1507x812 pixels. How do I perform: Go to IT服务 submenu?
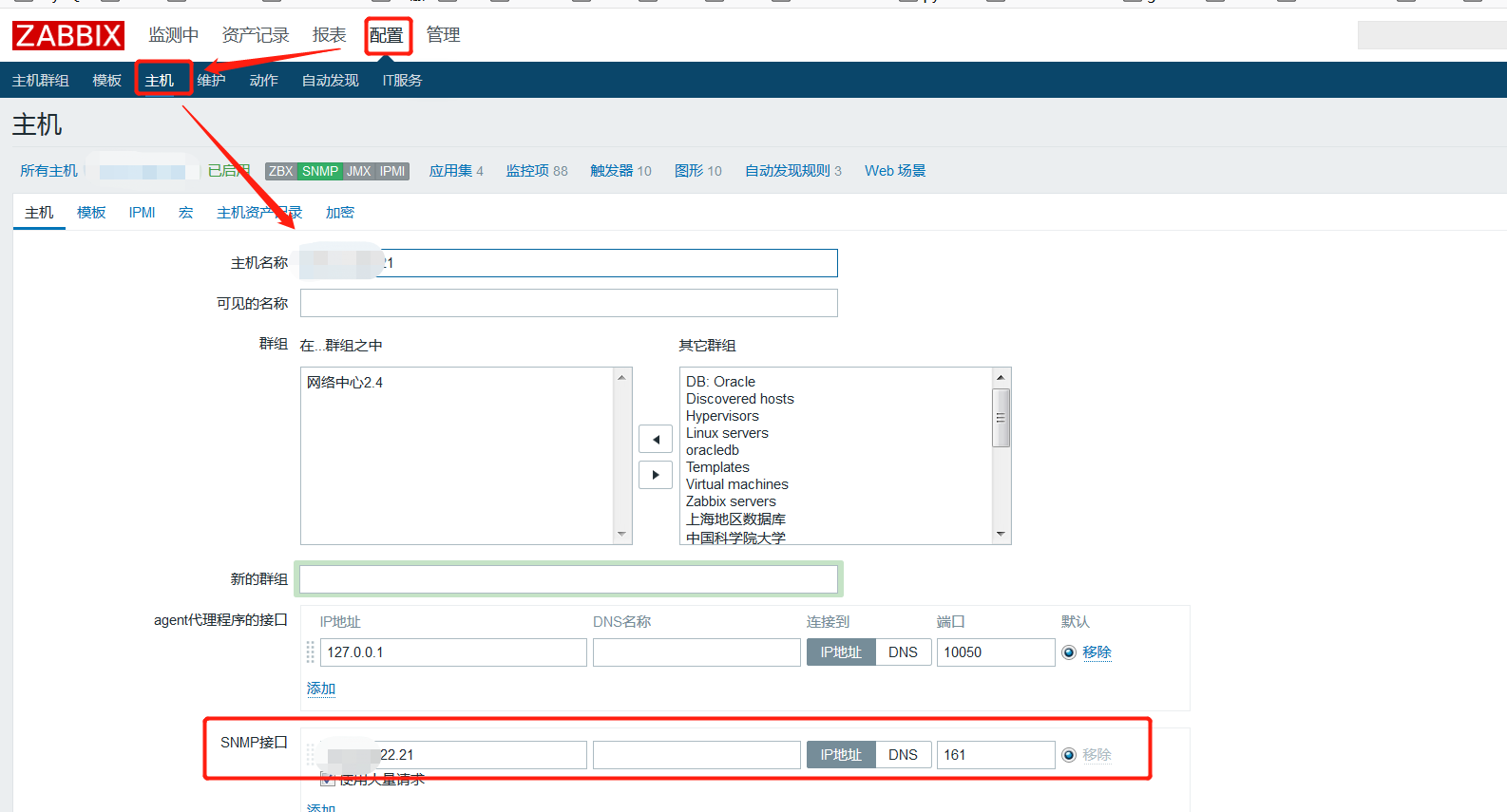click(402, 81)
